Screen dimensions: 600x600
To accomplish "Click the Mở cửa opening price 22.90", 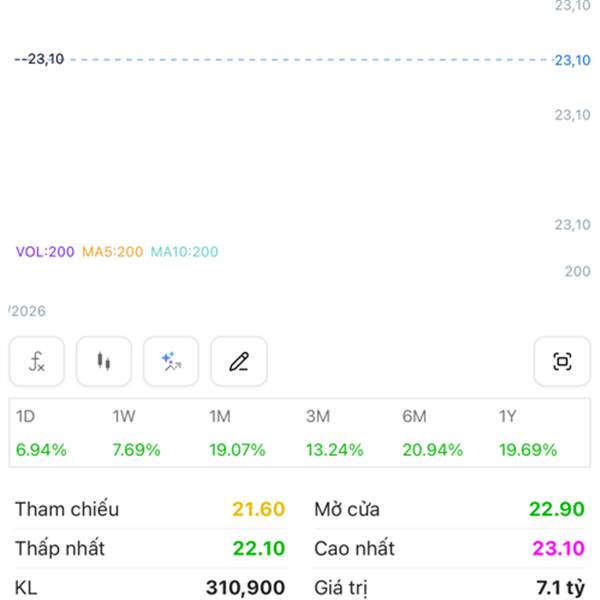I will 557,510.
